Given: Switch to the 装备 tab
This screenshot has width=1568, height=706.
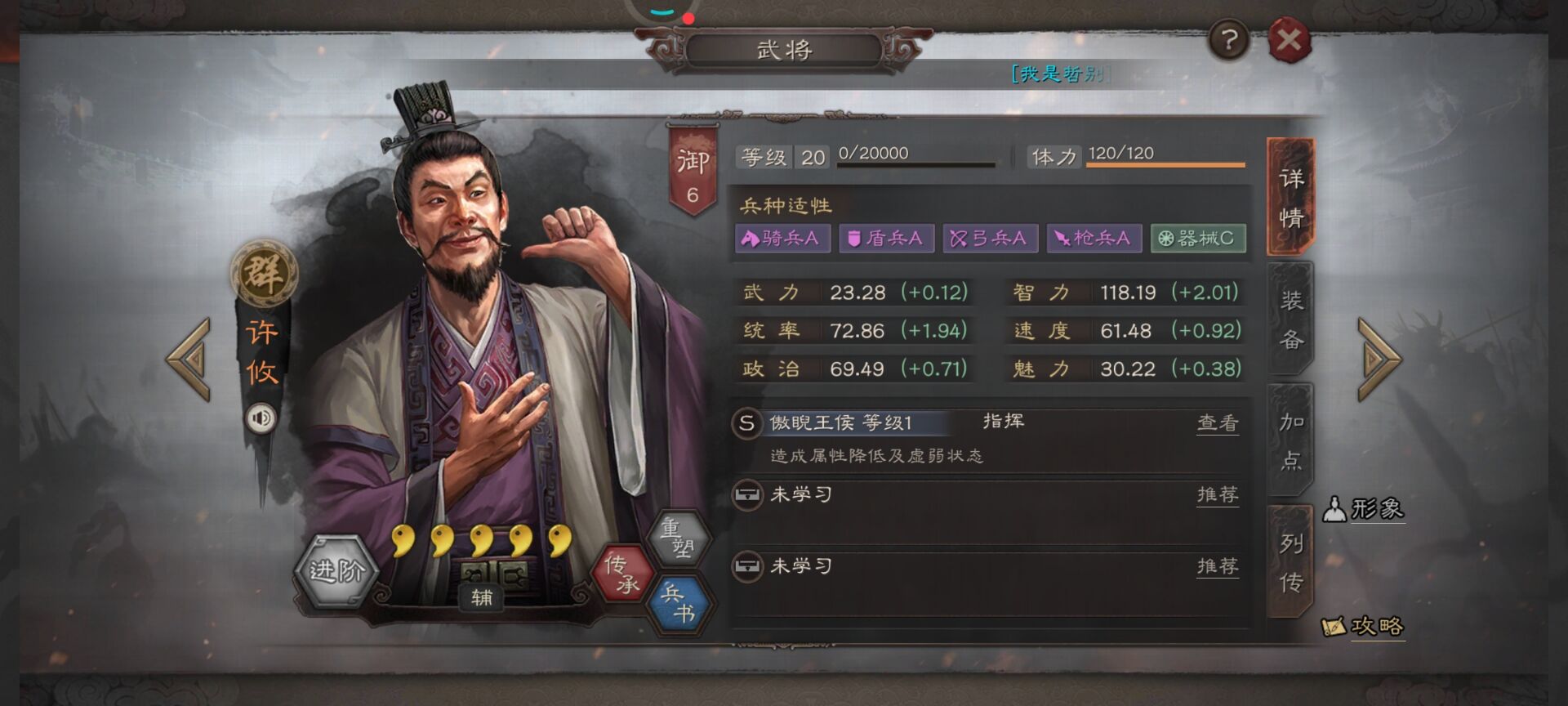Looking at the screenshot, I should click(x=1290, y=319).
